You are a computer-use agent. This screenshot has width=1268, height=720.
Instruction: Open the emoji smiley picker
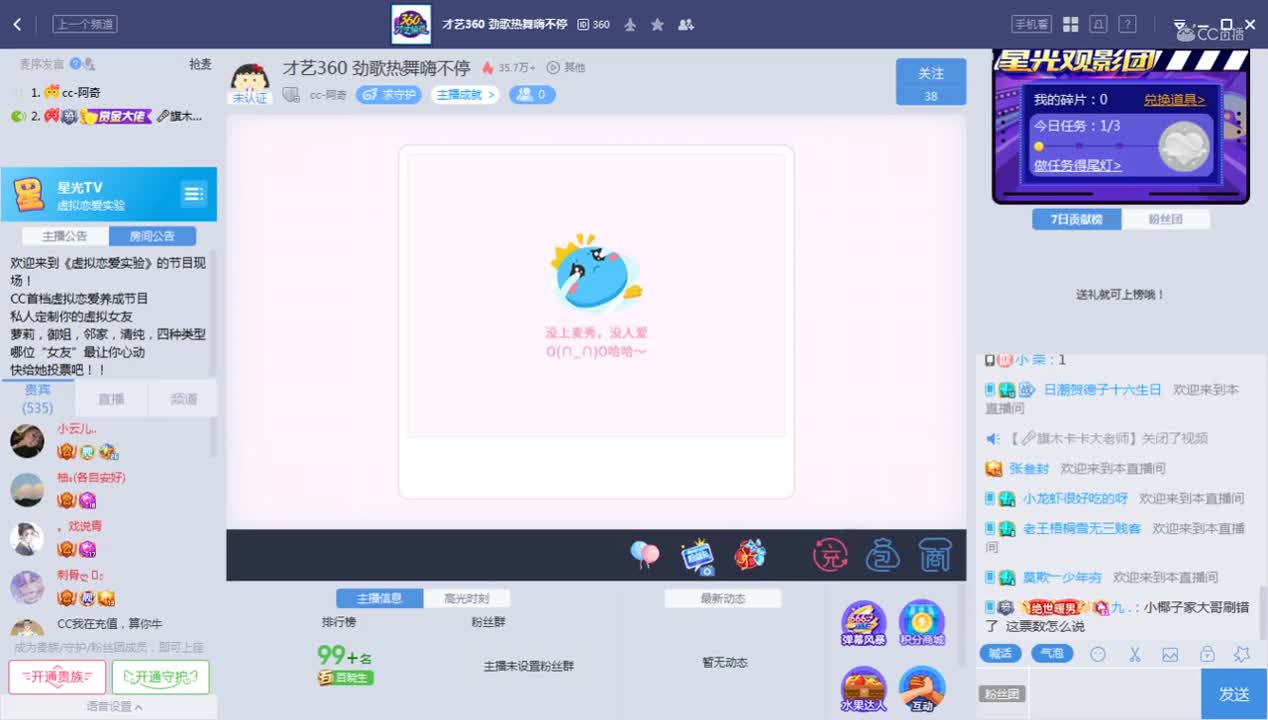click(x=1098, y=654)
